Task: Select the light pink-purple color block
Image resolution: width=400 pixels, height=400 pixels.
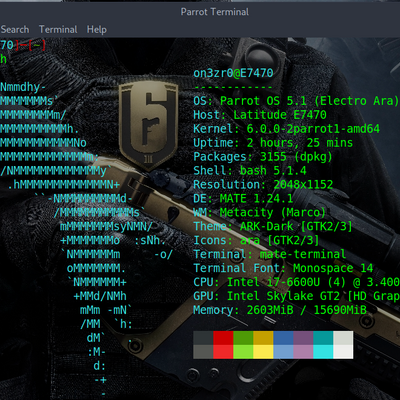Action: pos(303,352)
